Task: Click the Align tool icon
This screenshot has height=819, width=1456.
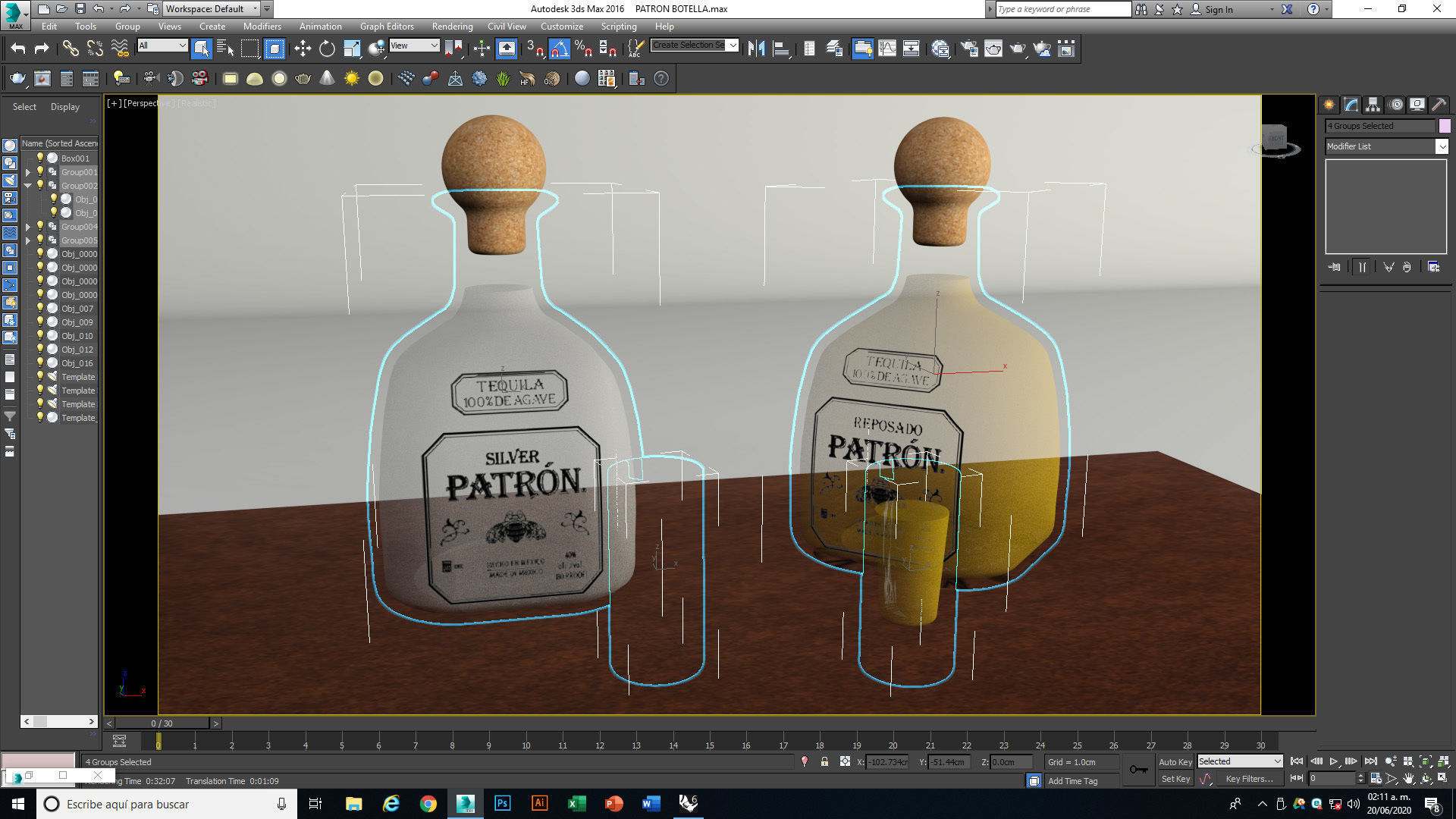Action: tap(781, 49)
